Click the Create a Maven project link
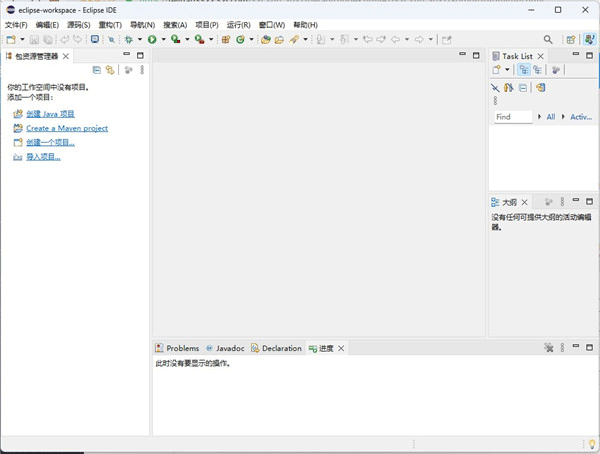This screenshot has height=454, width=600. [x=66, y=128]
